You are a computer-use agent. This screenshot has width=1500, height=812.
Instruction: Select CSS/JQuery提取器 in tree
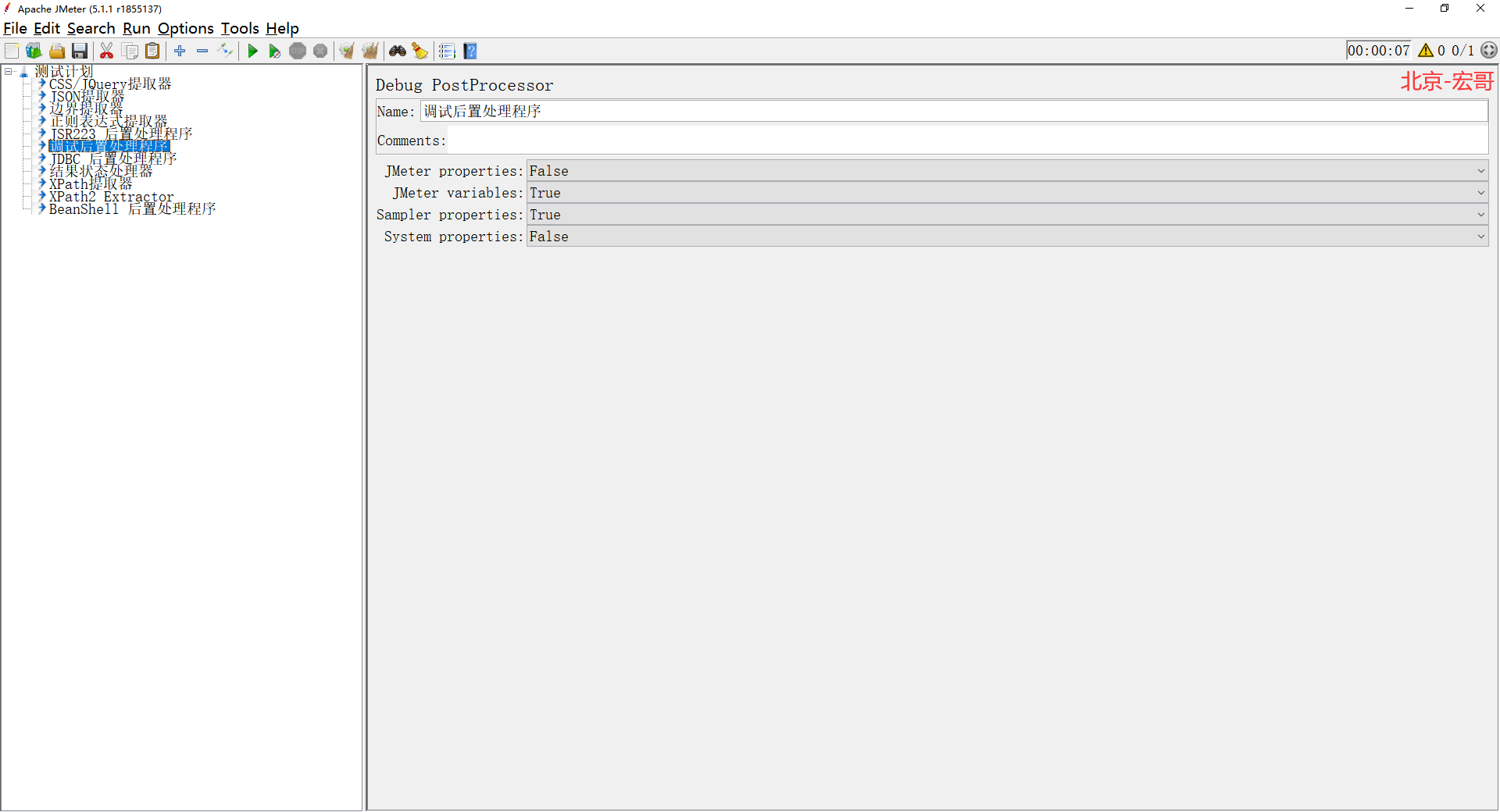[x=110, y=84]
